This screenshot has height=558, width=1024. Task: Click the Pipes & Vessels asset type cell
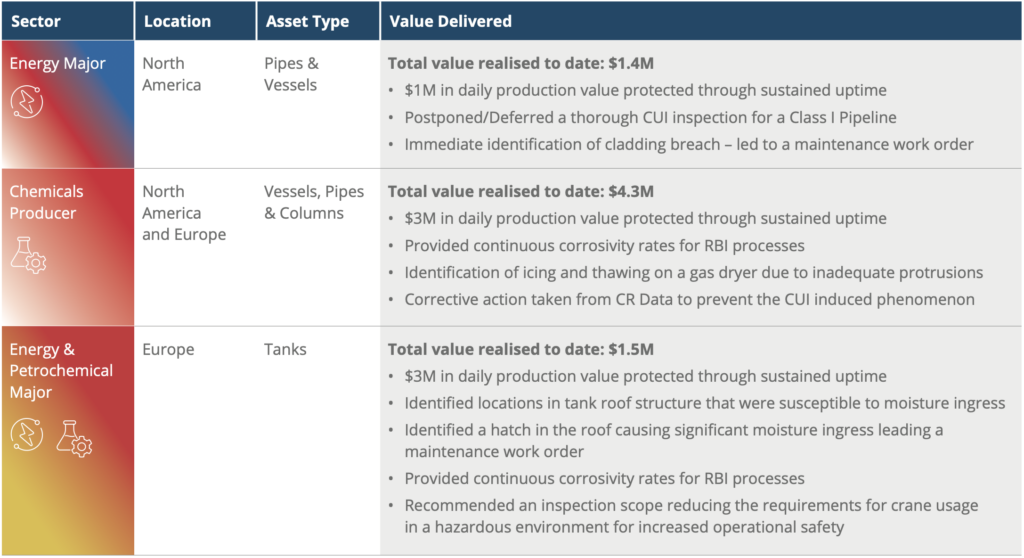tap(291, 74)
